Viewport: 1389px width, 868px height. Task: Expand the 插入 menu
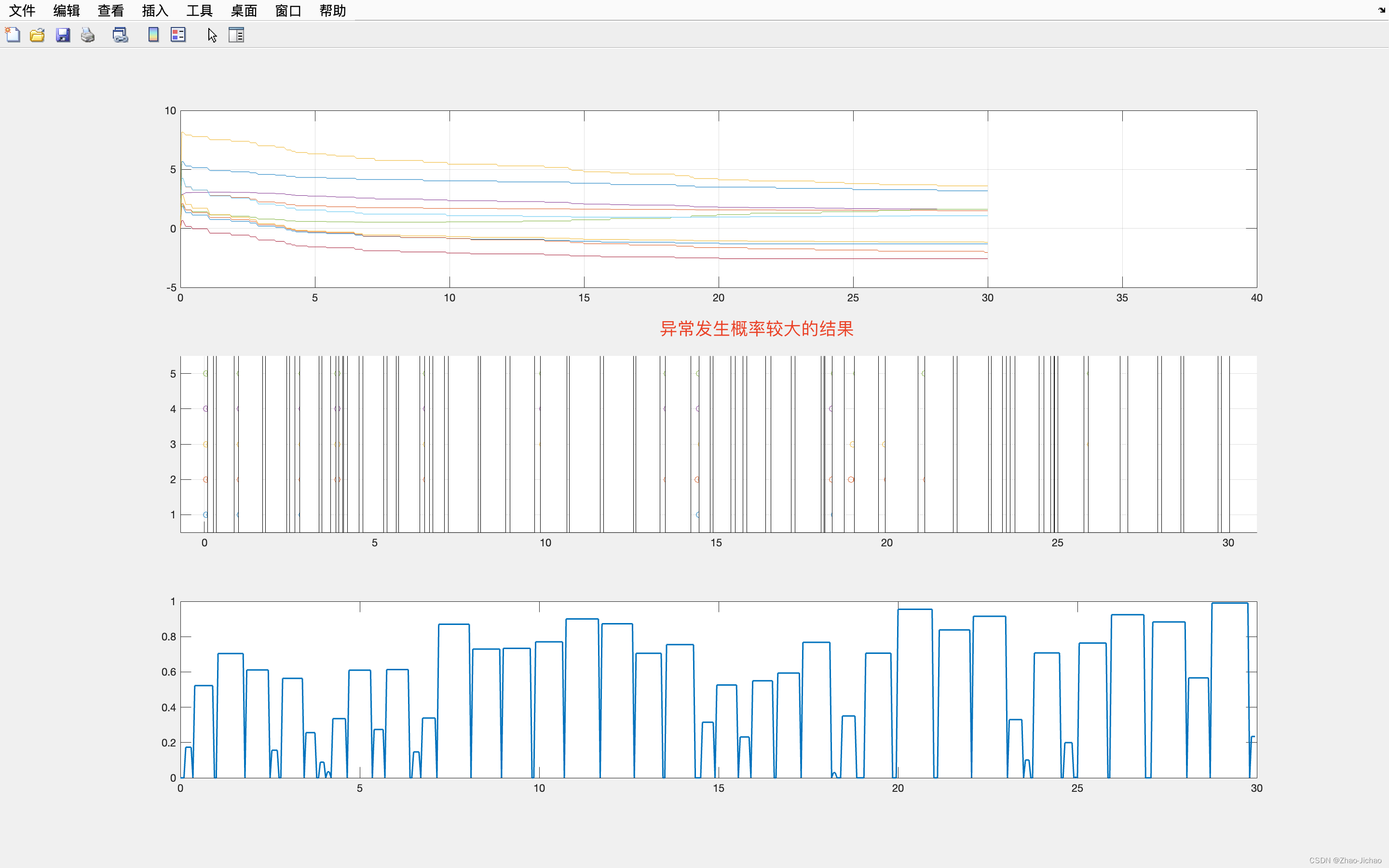click(155, 10)
